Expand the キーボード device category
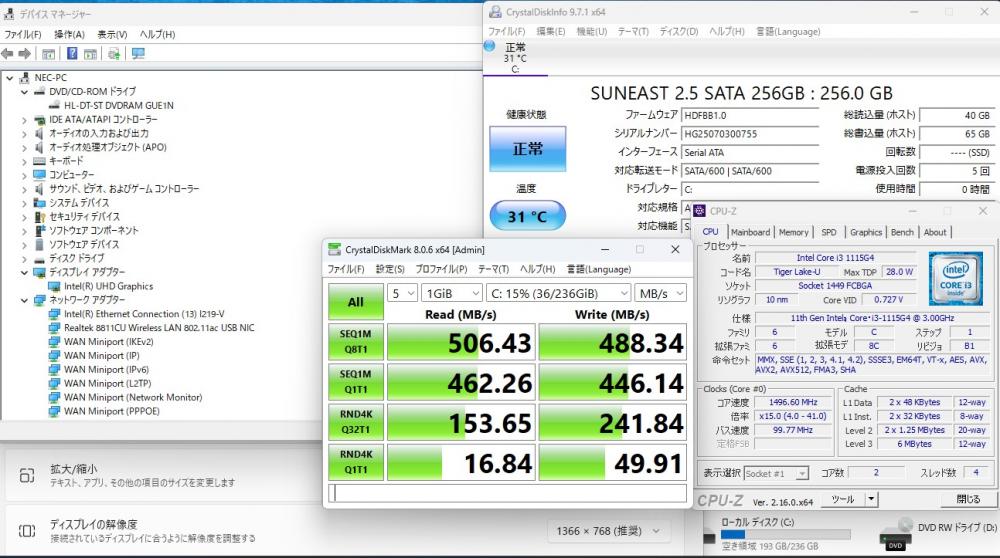This screenshot has width=1000, height=558. point(25,161)
